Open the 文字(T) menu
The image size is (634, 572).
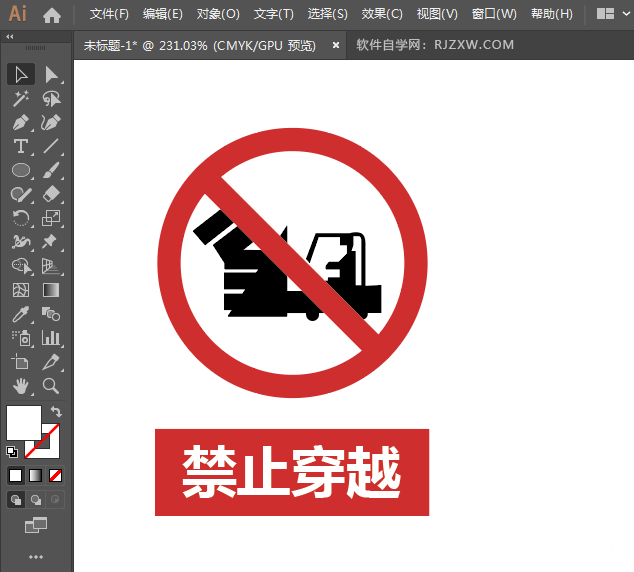274,14
